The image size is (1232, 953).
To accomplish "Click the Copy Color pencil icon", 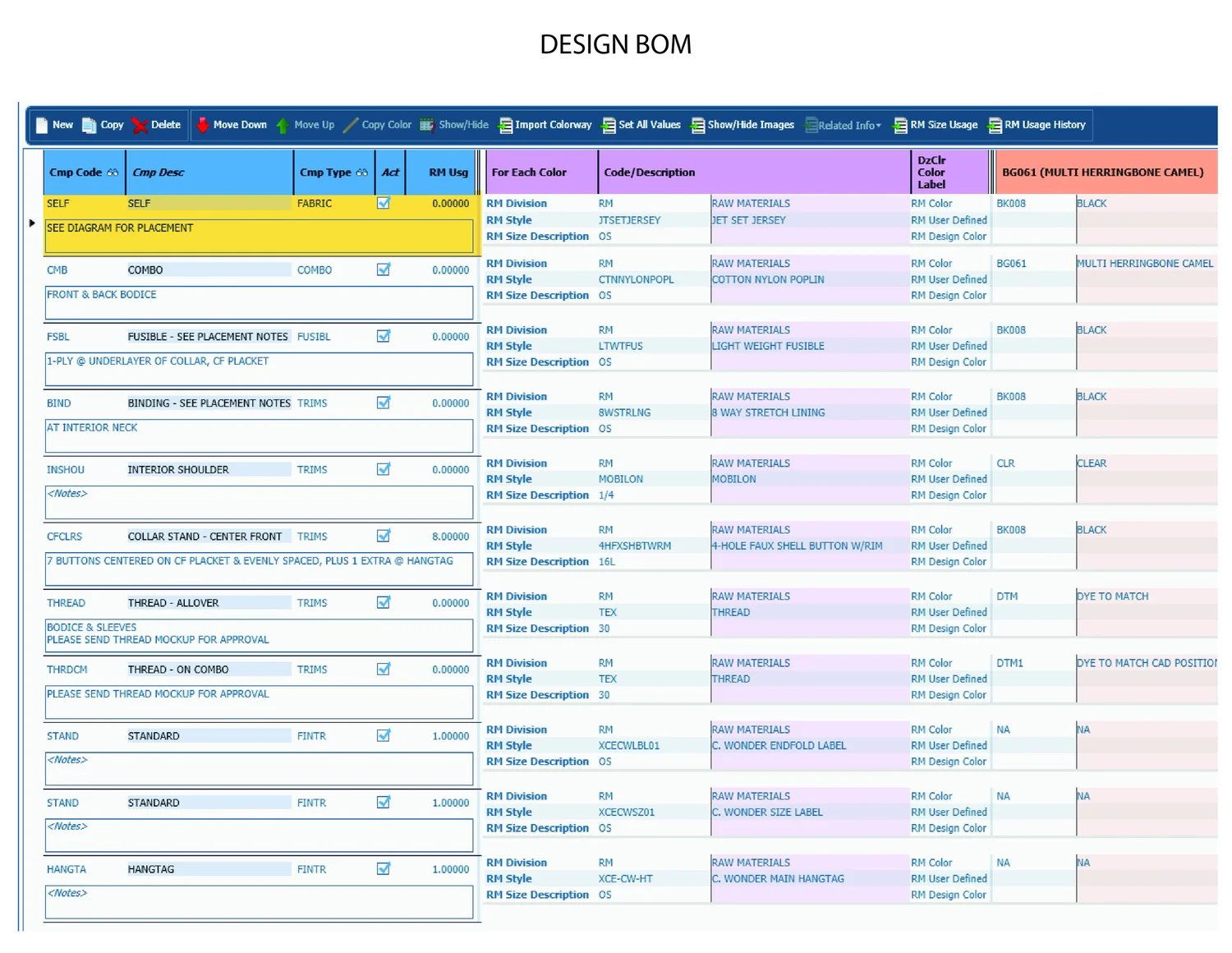I will click(351, 125).
